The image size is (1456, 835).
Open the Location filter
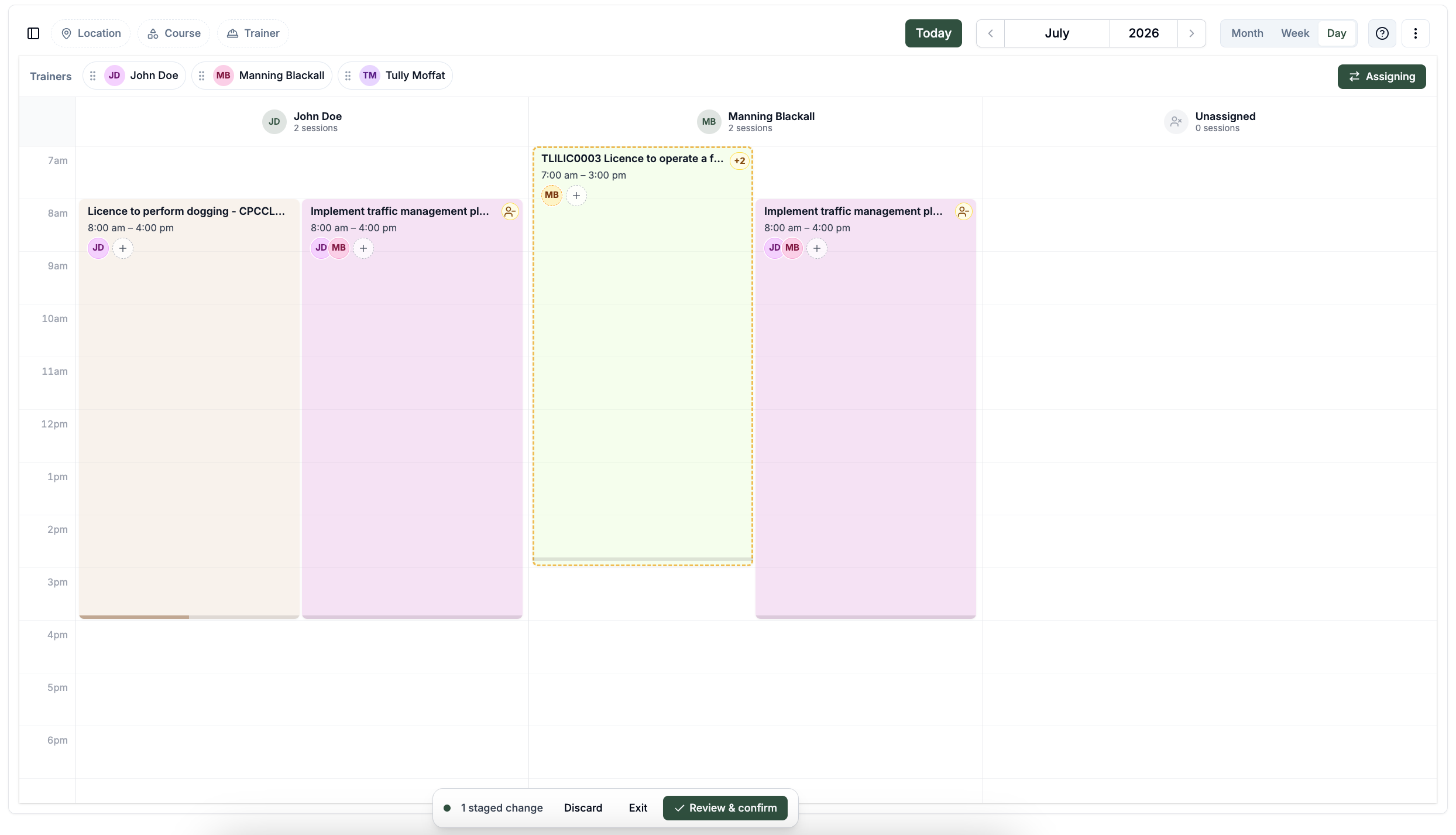91,33
